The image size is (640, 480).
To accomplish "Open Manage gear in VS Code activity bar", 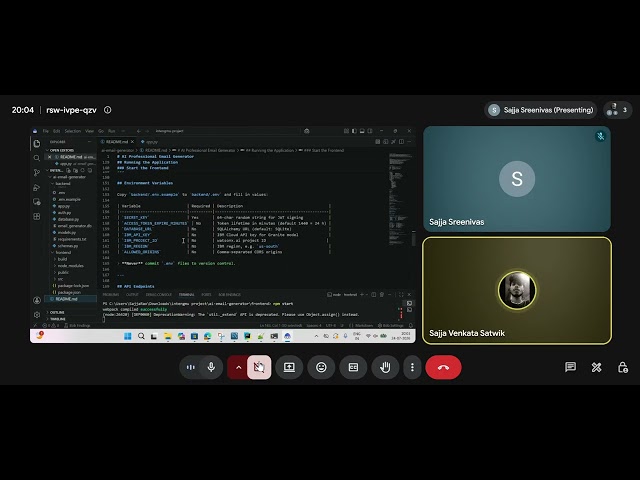I will [37, 315].
